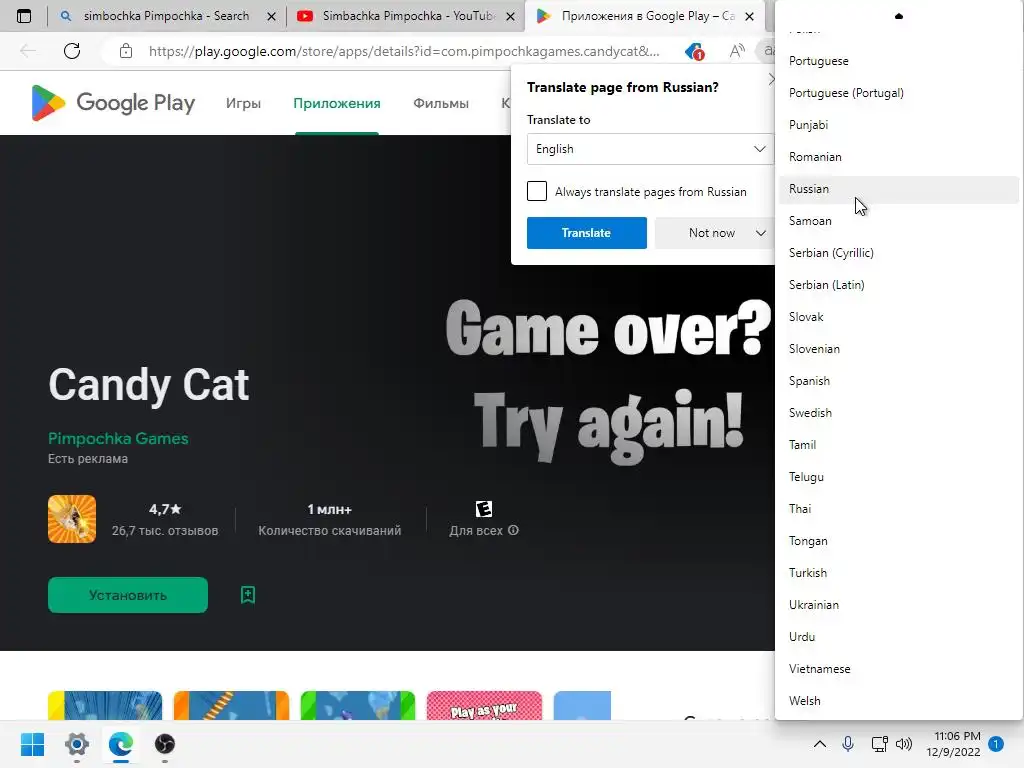Click the Translate button
The image size is (1024, 768).
point(586,233)
